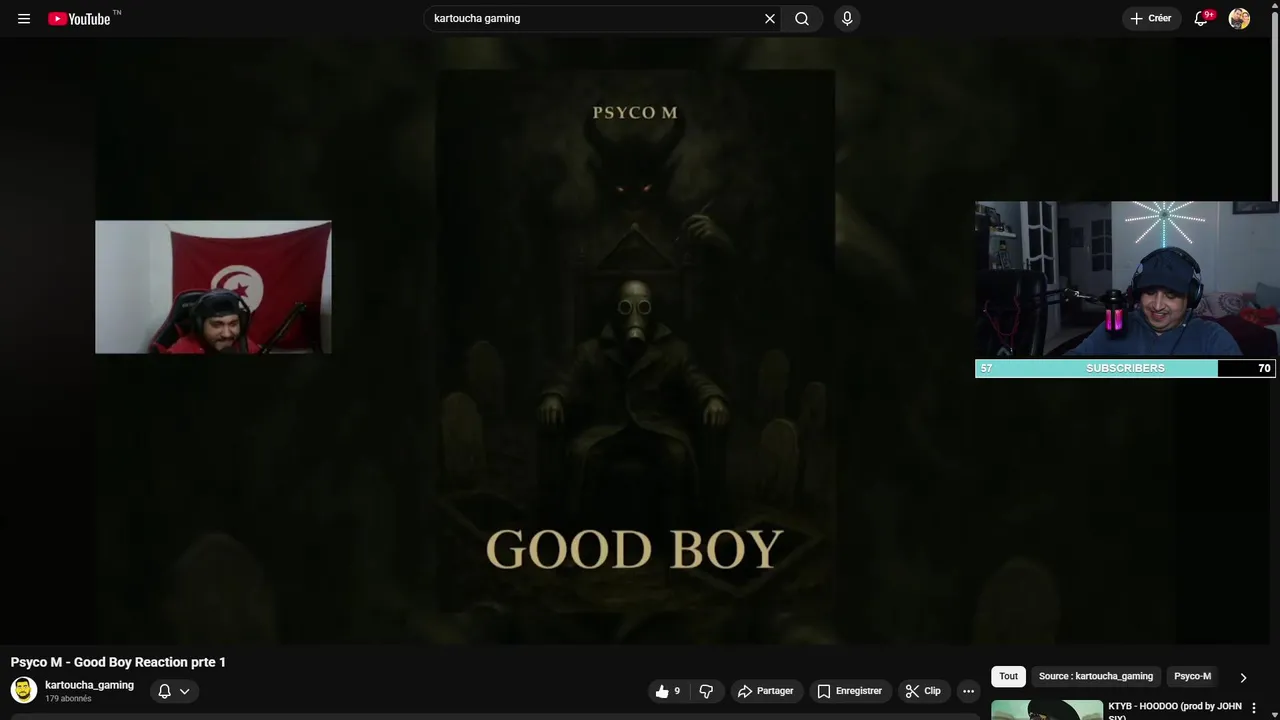Open the notifications bell in the header
This screenshot has width=1280, height=720.
point(1201,18)
